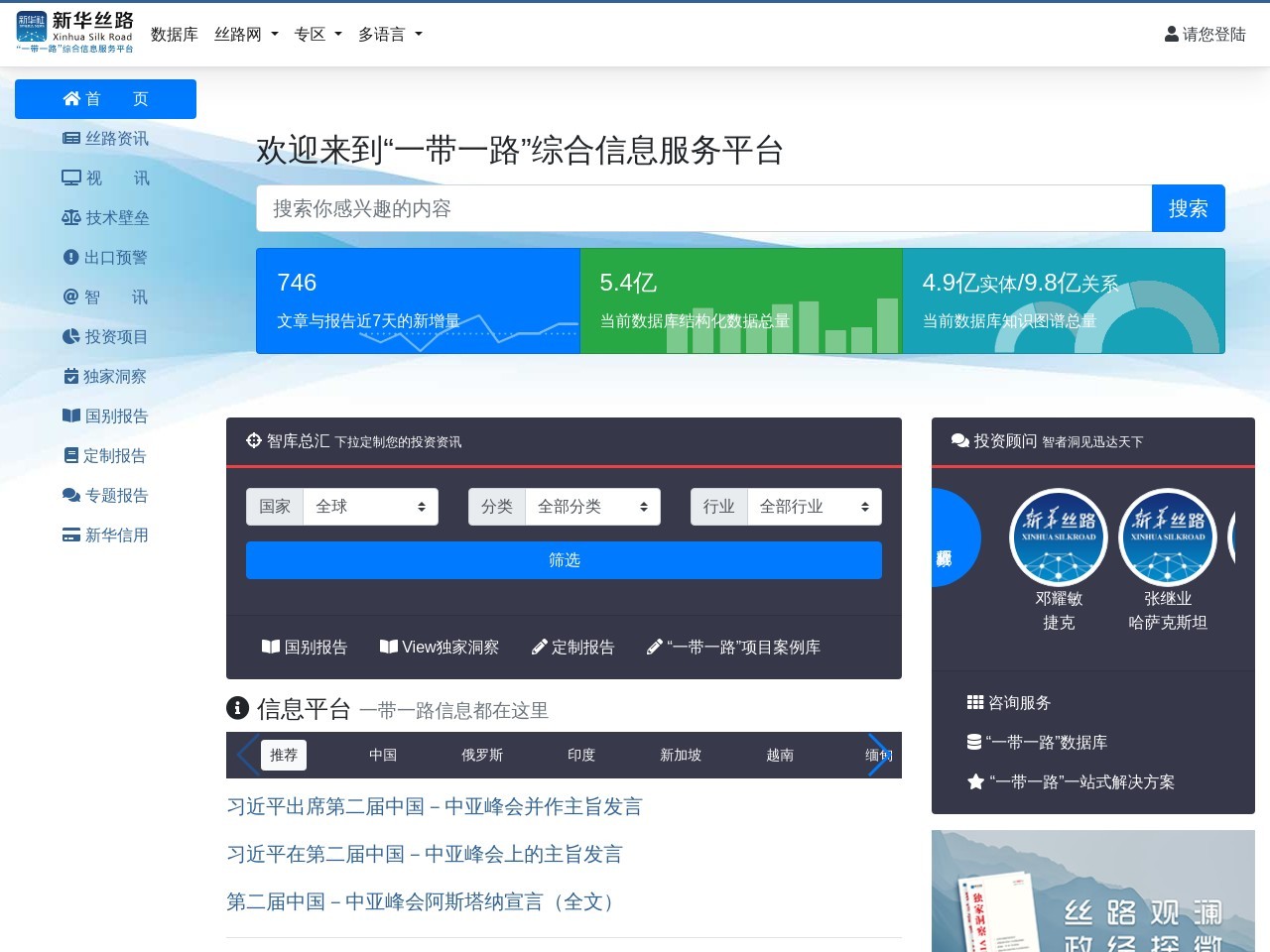Image resolution: width=1270 pixels, height=952 pixels.
Task: Click the 智库总汇 crosshair icon
Action: coord(254,440)
